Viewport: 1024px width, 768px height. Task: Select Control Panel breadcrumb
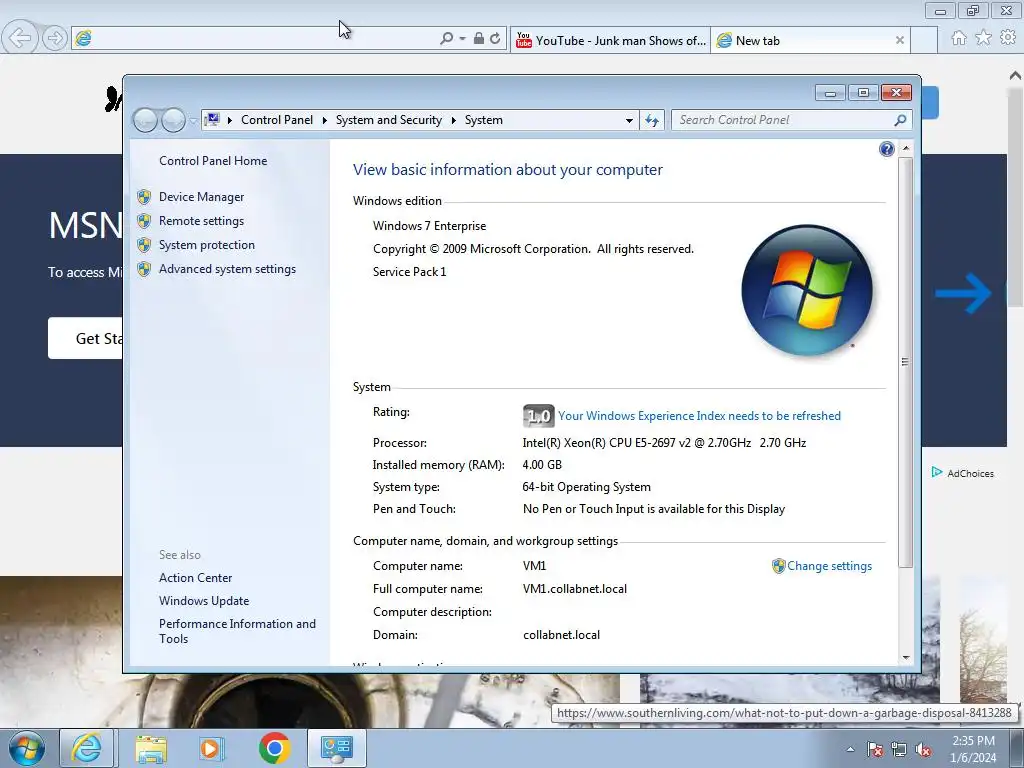click(x=277, y=120)
